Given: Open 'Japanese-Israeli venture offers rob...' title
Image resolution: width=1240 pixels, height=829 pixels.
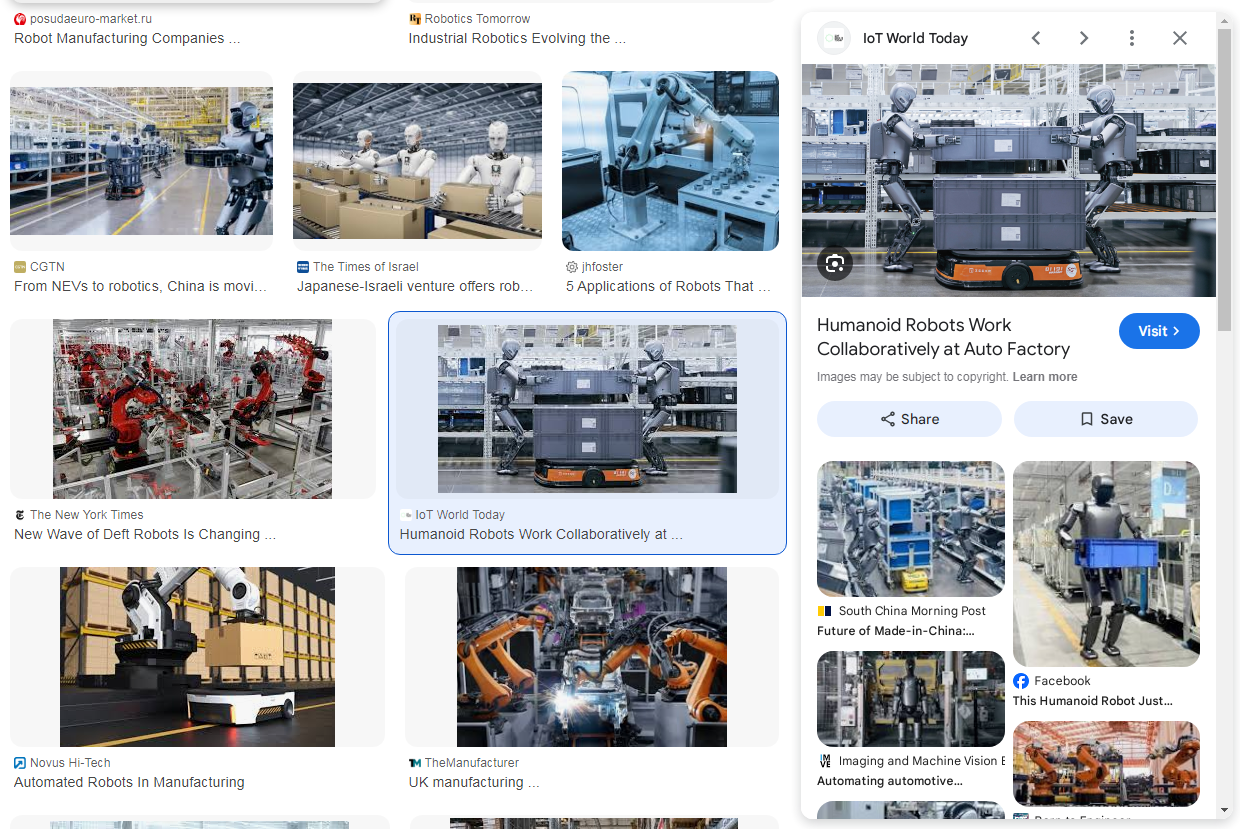Looking at the screenshot, I should pos(415,286).
